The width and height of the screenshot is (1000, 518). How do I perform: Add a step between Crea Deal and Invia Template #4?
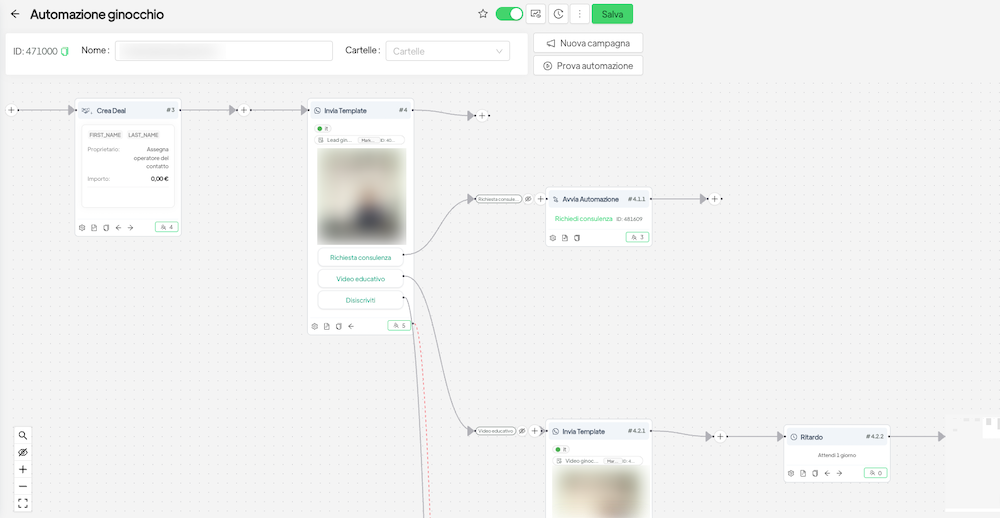coord(244,110)
